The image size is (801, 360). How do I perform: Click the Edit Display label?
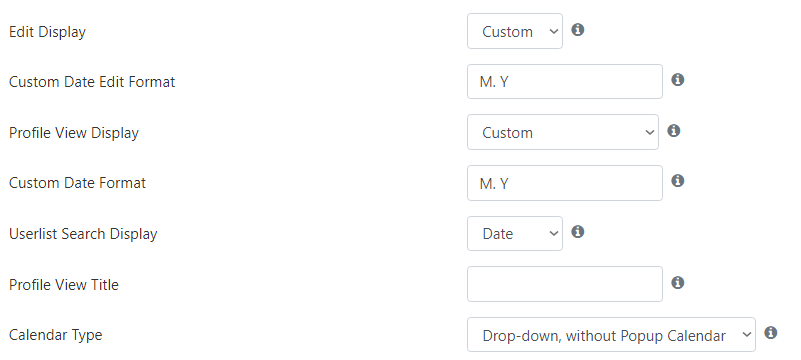(x=48, y=32)
